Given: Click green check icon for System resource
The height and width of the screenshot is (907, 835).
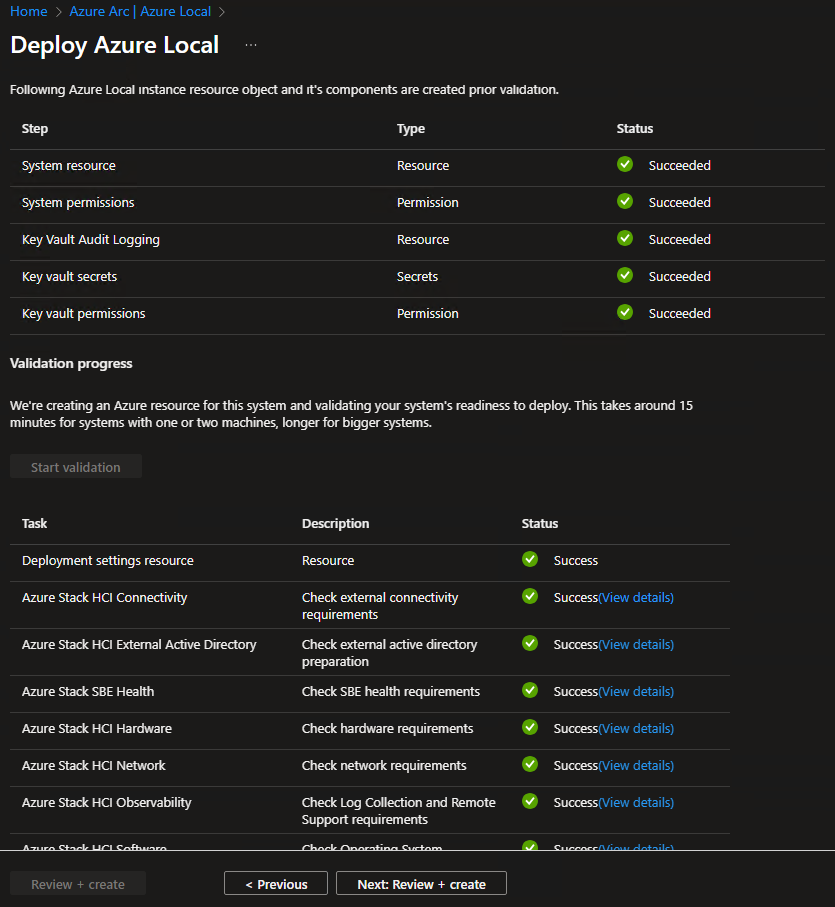Looking at the screenshot, I should 625,164.
